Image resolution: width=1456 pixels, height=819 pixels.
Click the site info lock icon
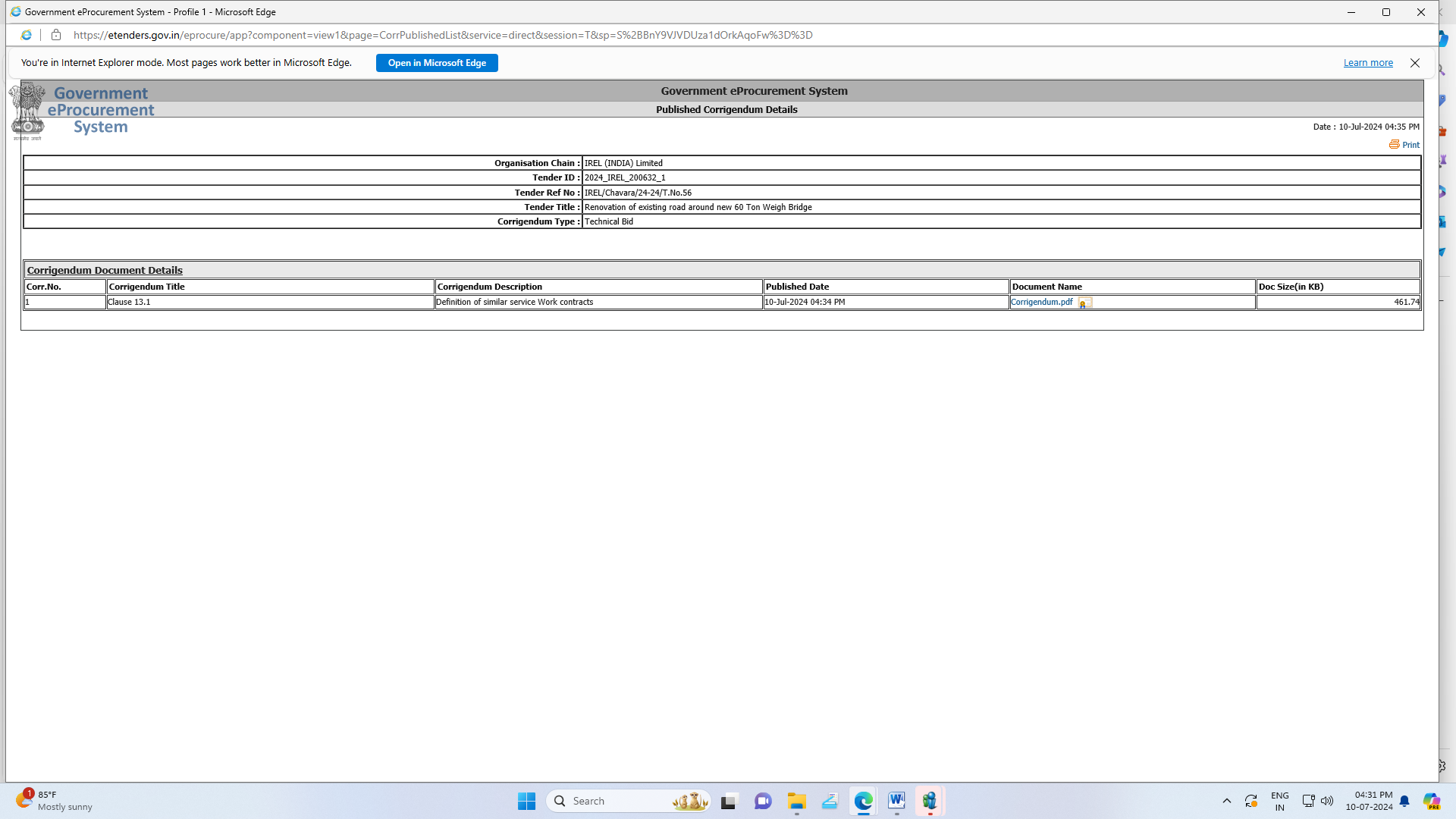(x=55, y=35)
